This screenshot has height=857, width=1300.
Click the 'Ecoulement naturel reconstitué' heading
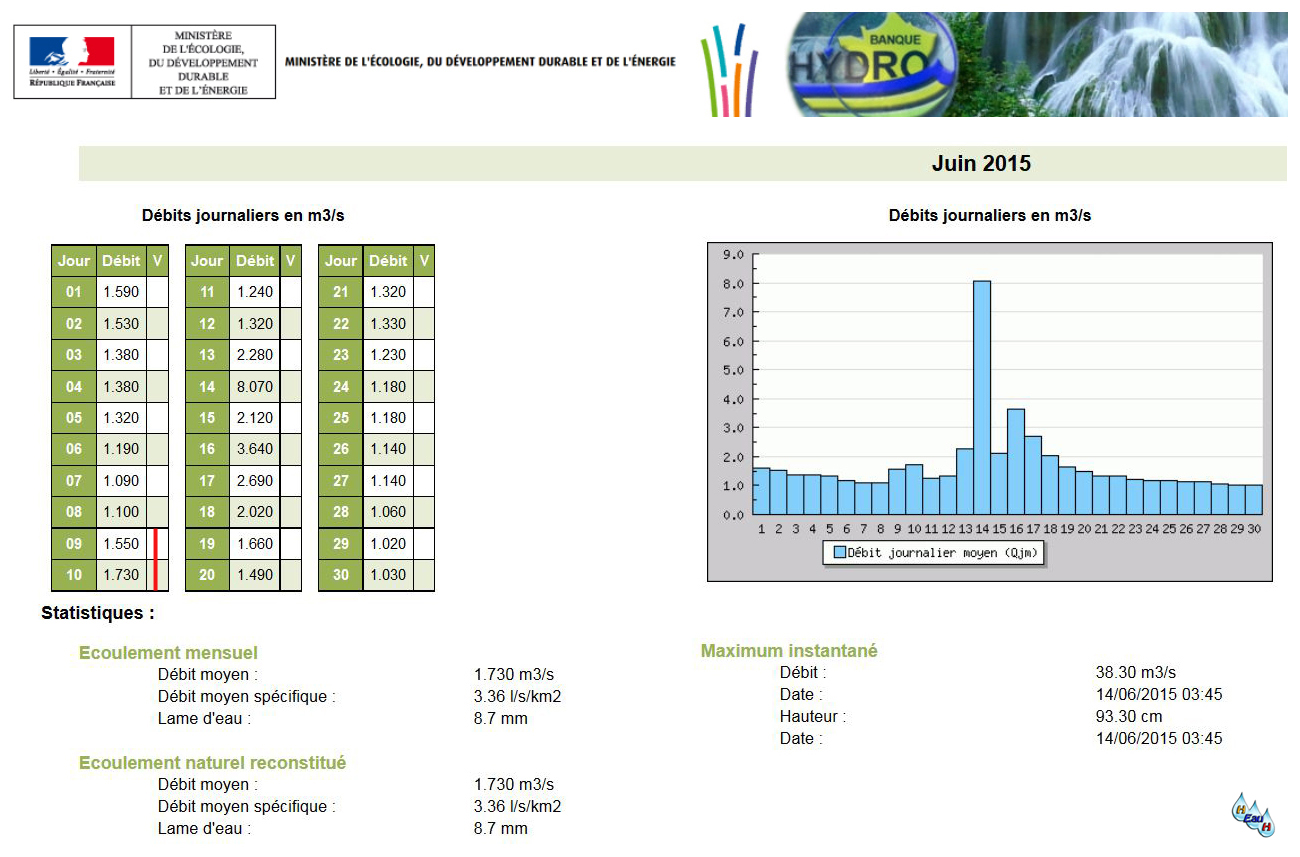click(x=212, y=763)
